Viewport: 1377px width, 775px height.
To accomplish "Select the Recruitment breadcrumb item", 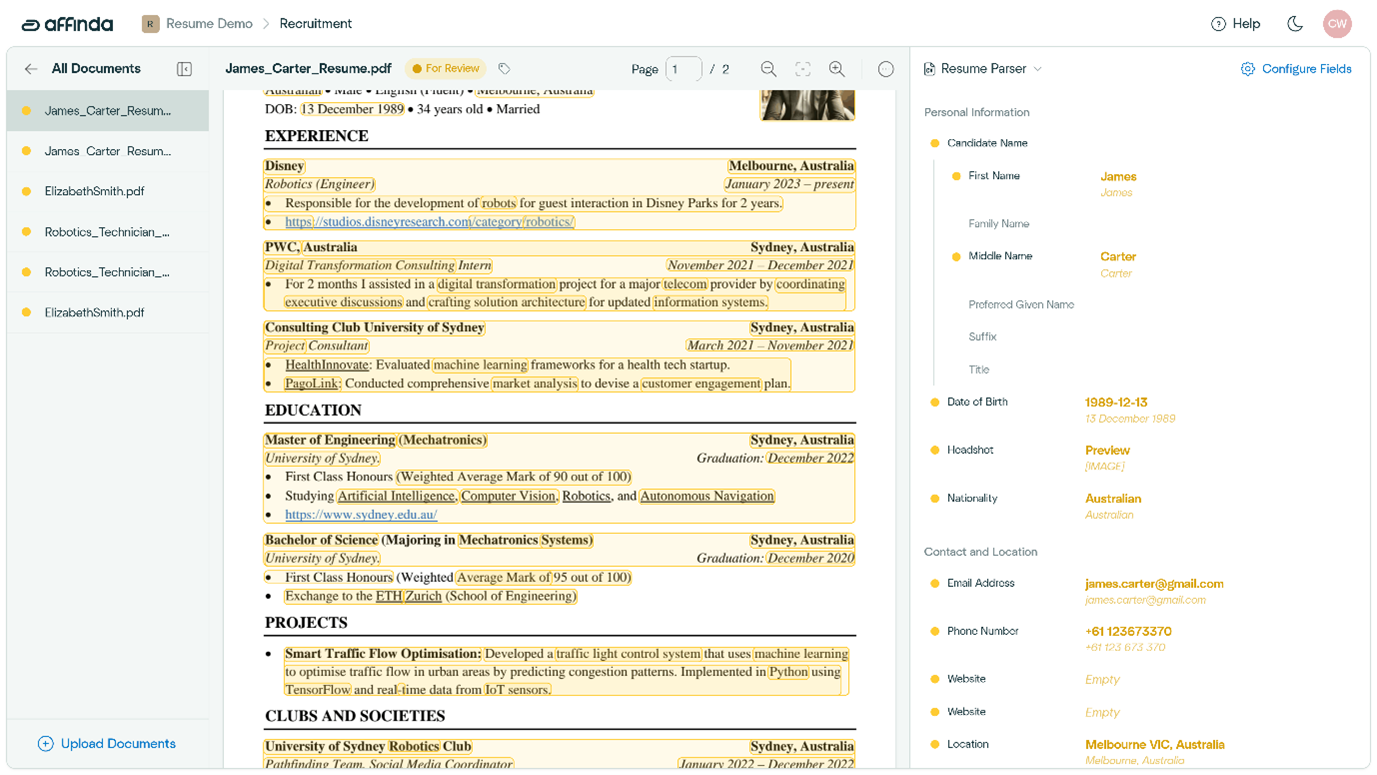I will pos(316,24).
